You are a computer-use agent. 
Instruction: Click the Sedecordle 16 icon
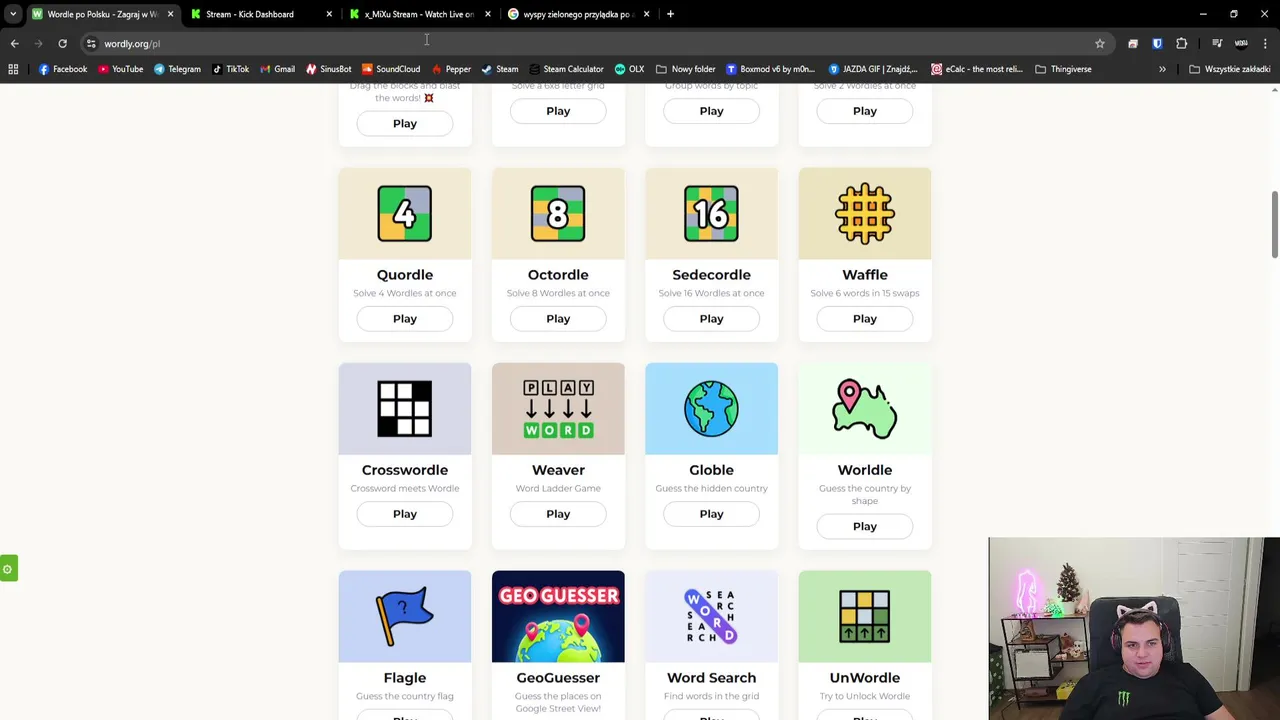tap(711, 213)
